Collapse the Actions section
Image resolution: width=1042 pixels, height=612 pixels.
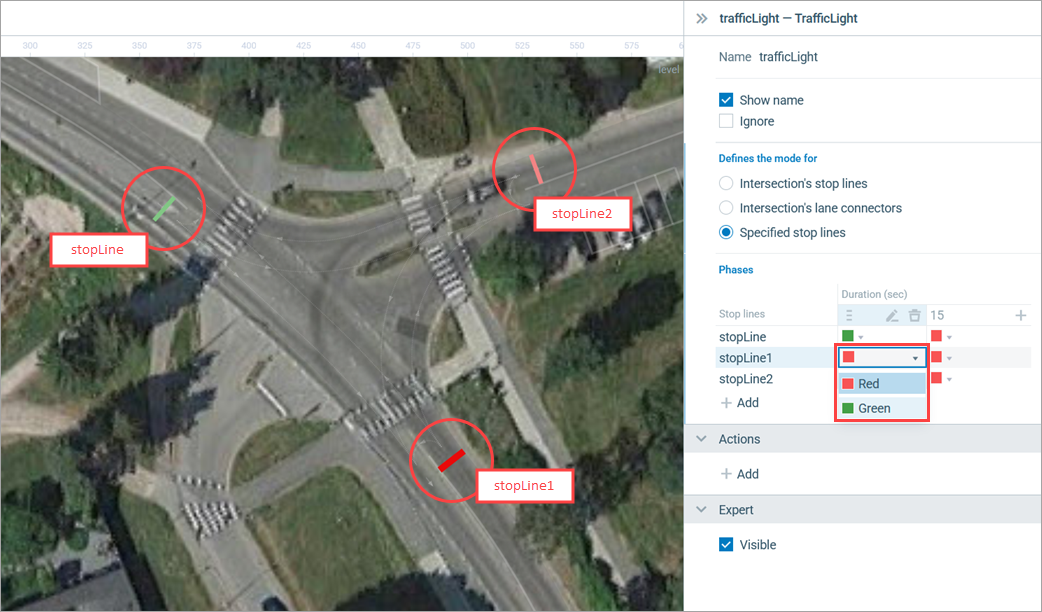pyautogui.click(x=700, y=439)
